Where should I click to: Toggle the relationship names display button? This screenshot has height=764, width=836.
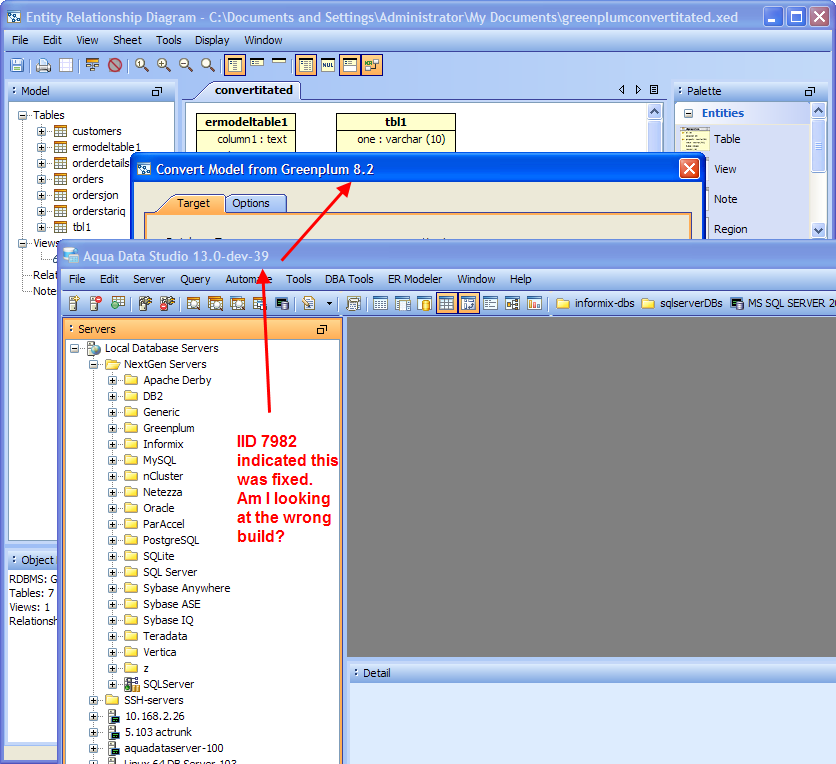click(x=372, y=65)
